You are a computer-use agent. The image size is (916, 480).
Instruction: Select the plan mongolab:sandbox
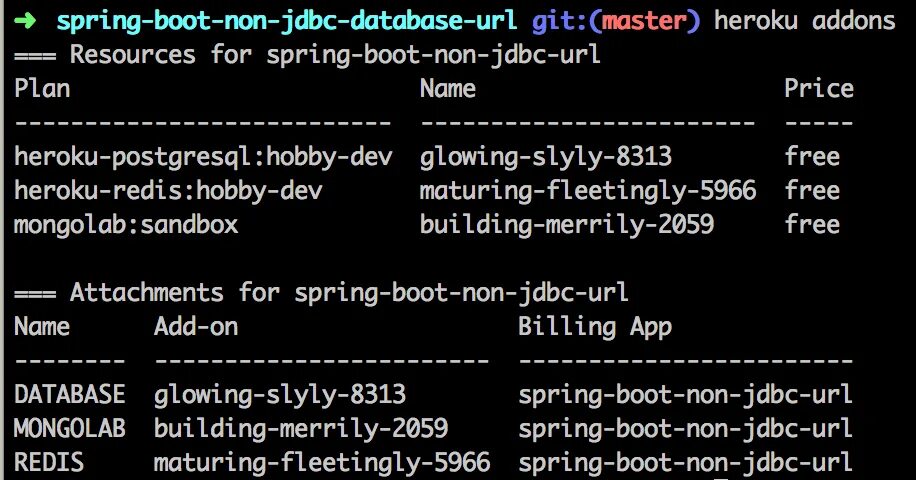point(126,225)
